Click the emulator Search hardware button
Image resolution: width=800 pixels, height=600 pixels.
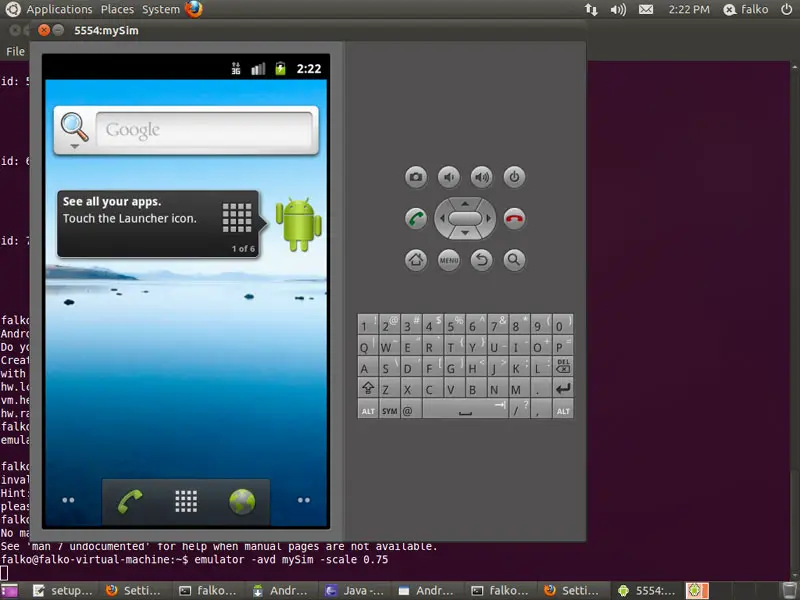(x=514, y=260)
